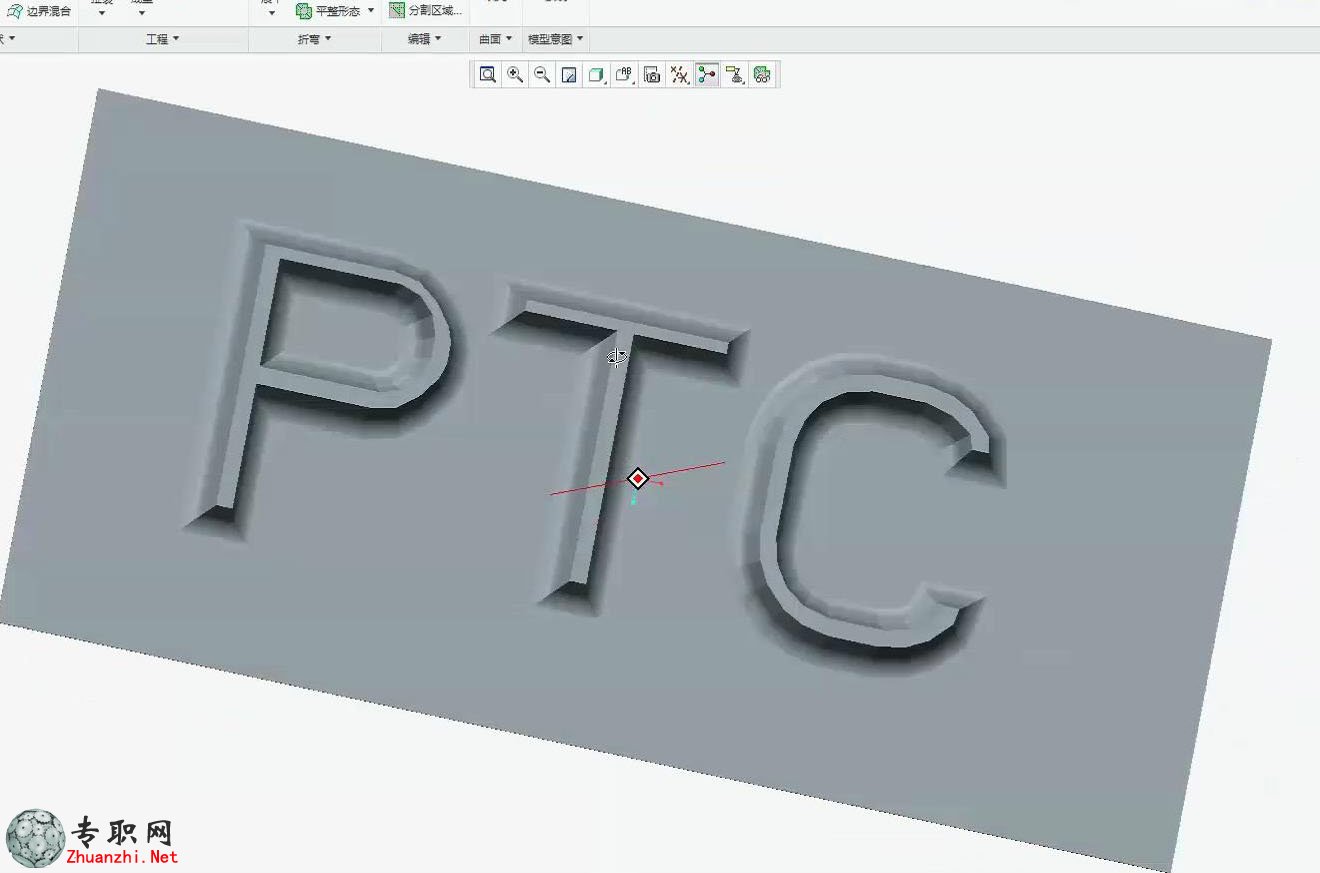The image size is (1320, 873).
Task: Click the 平整形态 flat pattern button
Action: click(x=329, y=11)
